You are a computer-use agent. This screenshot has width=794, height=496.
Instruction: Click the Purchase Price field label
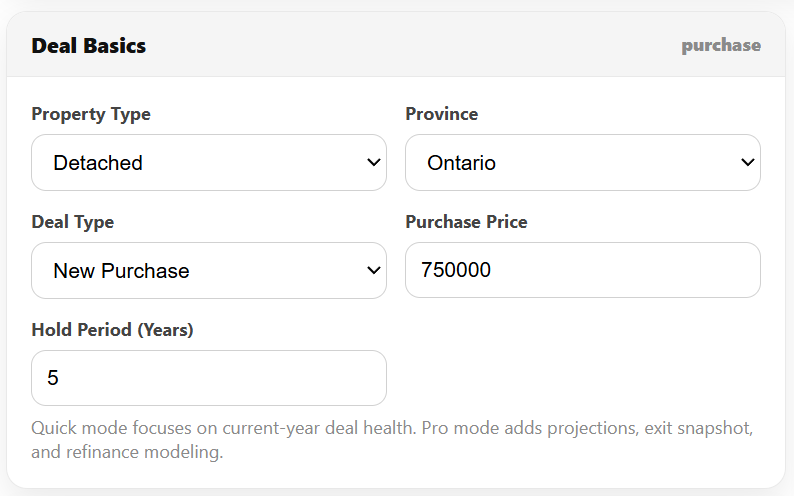466,222
